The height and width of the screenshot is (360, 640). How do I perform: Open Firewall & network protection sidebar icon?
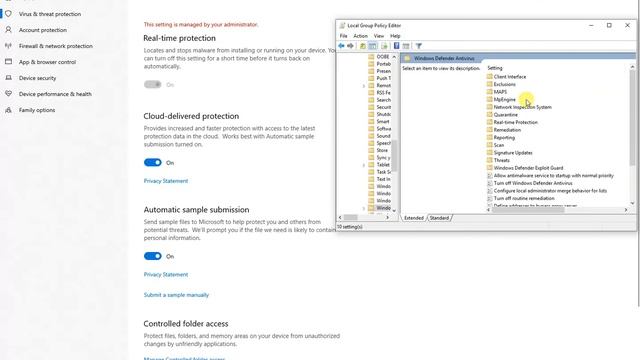(x=8, y=46)
